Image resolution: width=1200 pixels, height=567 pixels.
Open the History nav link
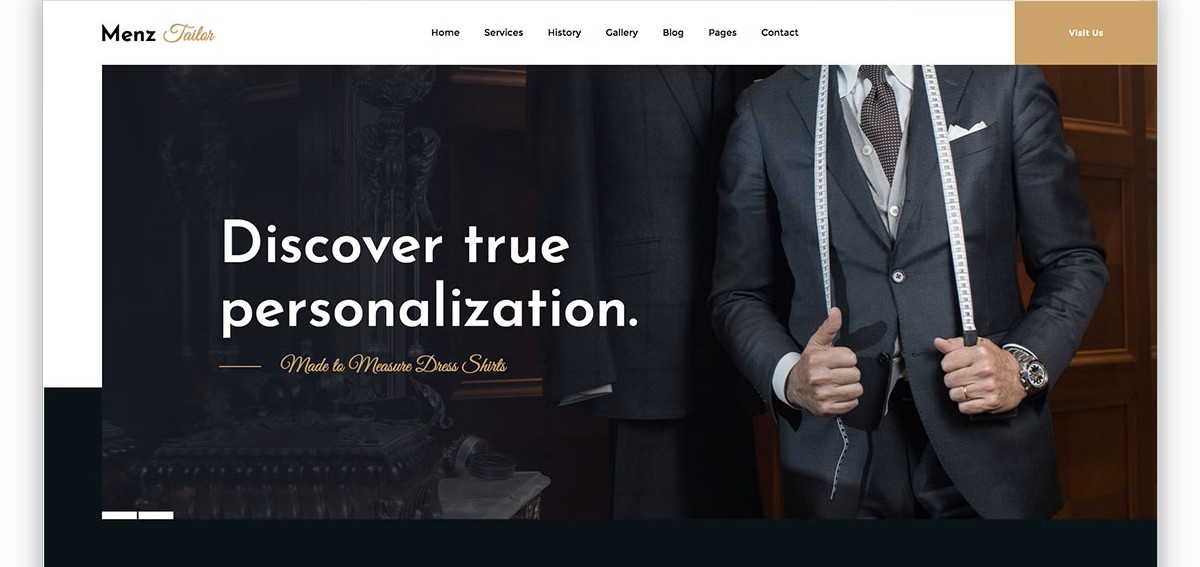click(564, 33)
